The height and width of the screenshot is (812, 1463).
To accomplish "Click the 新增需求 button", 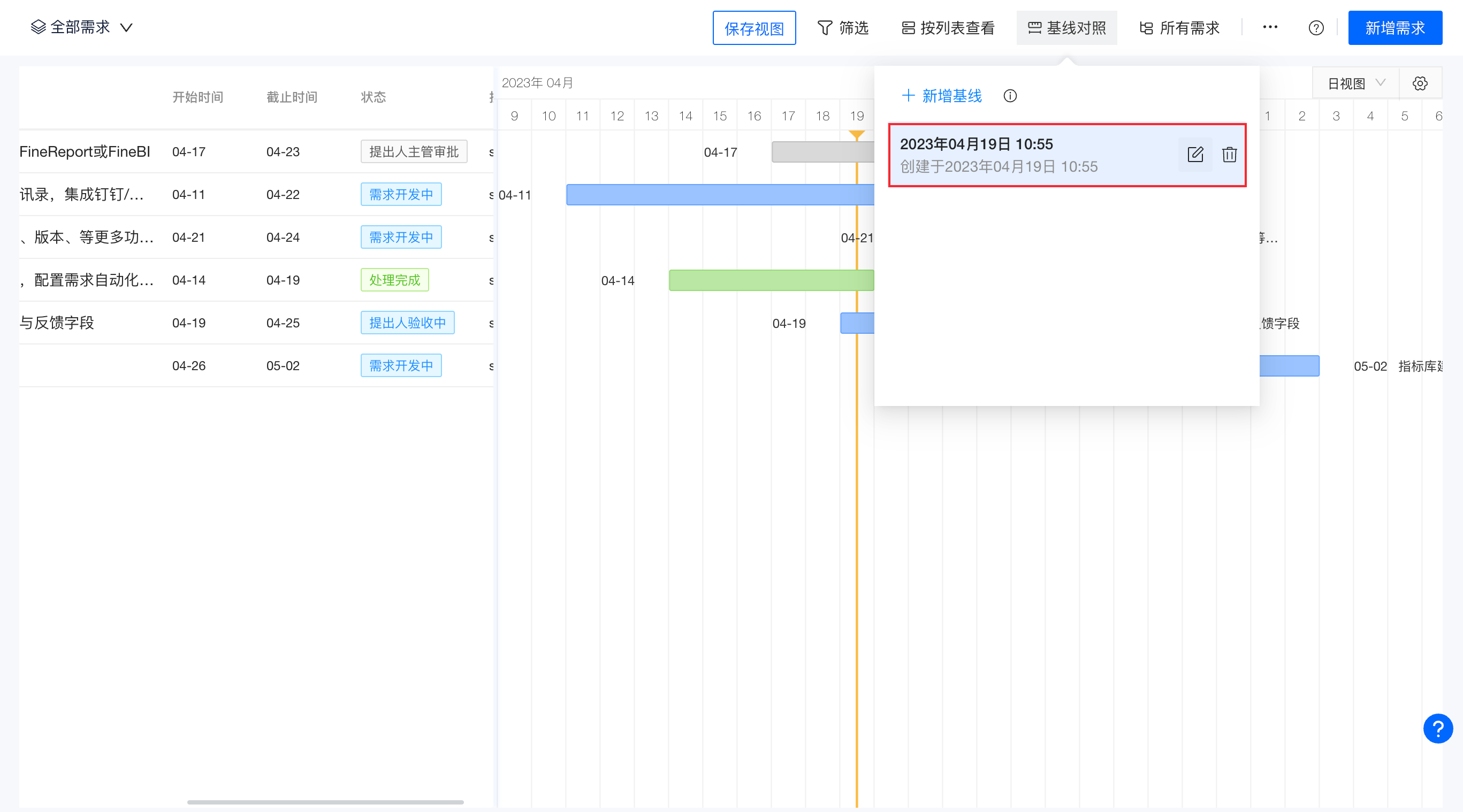I will [x=1395, y=28].
